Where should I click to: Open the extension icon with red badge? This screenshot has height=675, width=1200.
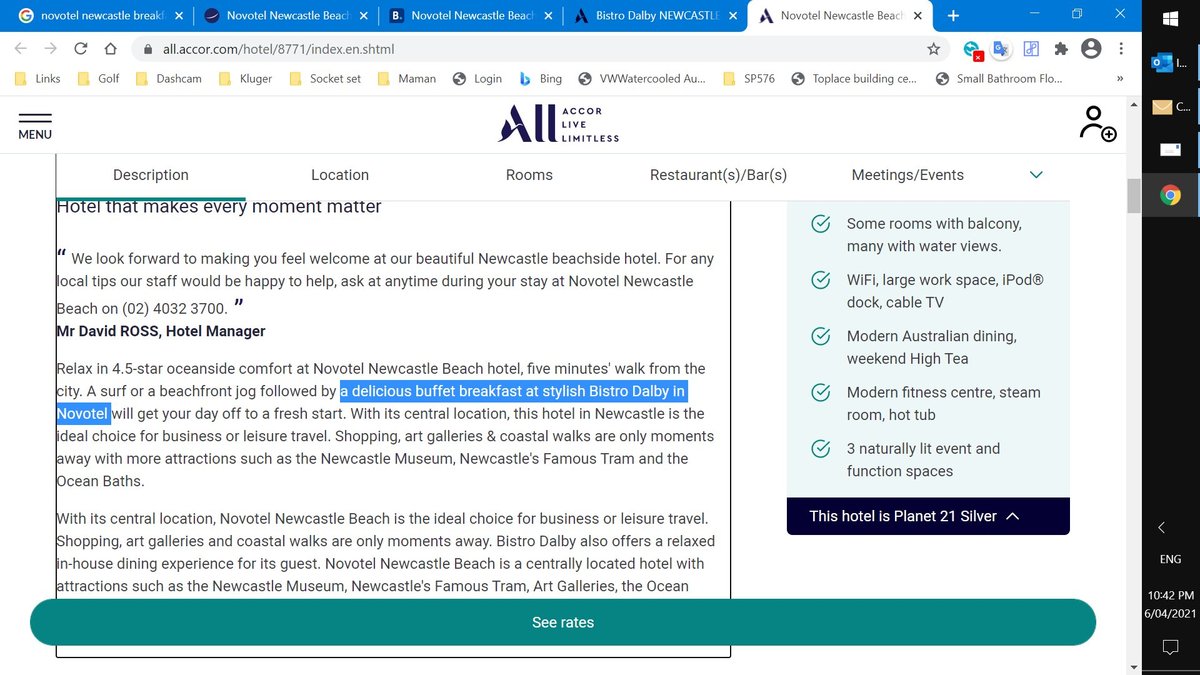click(972, 50)
